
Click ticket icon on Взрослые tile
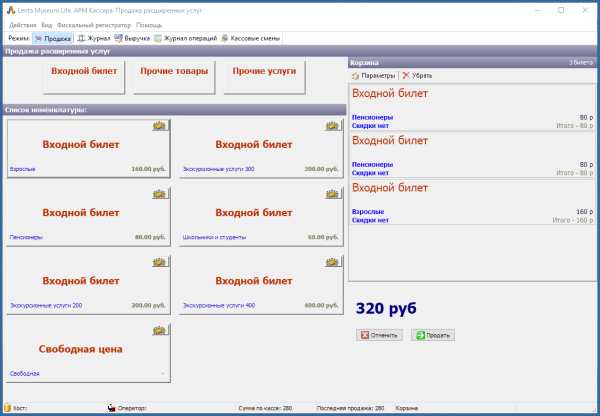(159, 125)
